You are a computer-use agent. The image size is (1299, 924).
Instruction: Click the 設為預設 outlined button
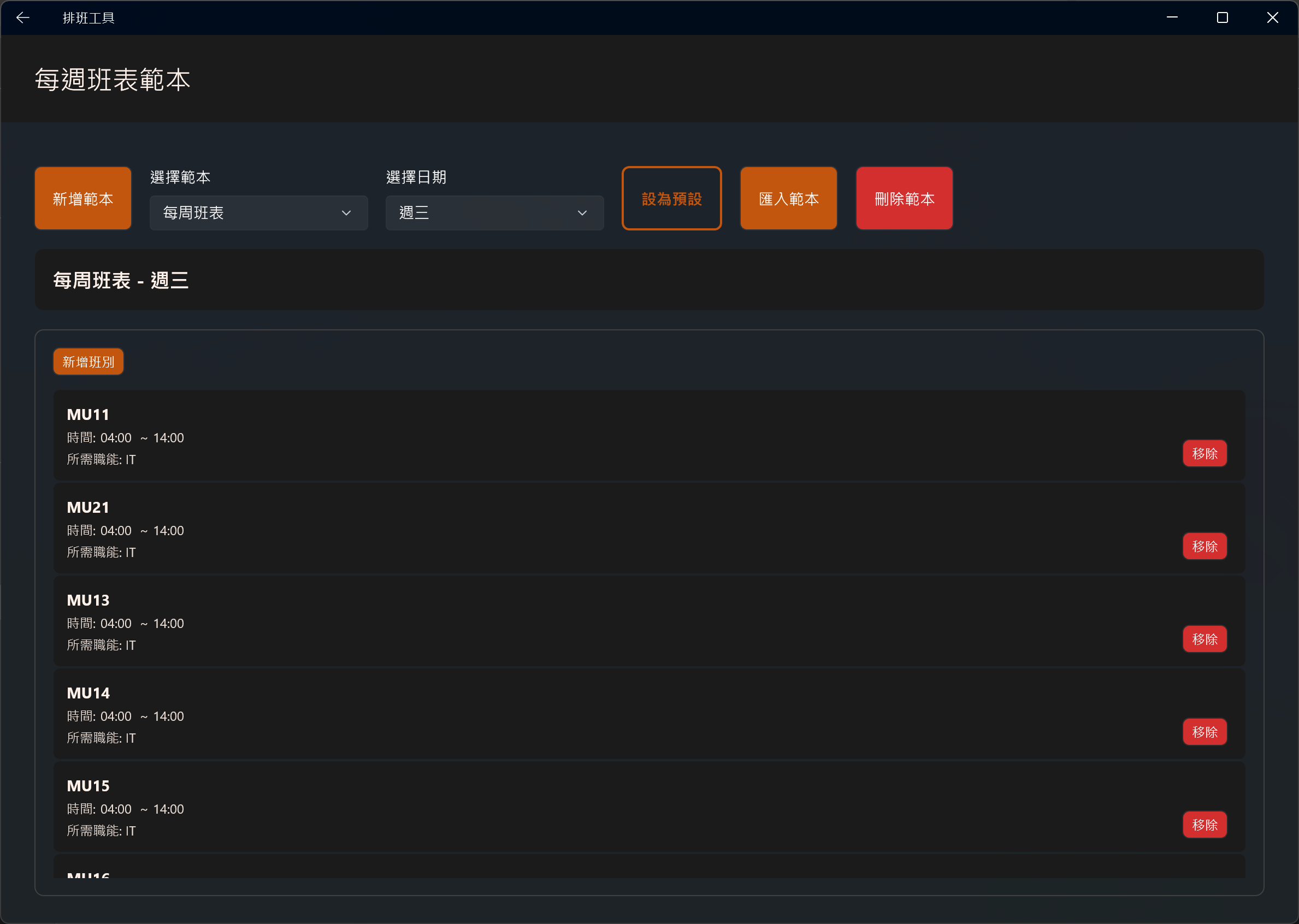[x=671, y=199]
